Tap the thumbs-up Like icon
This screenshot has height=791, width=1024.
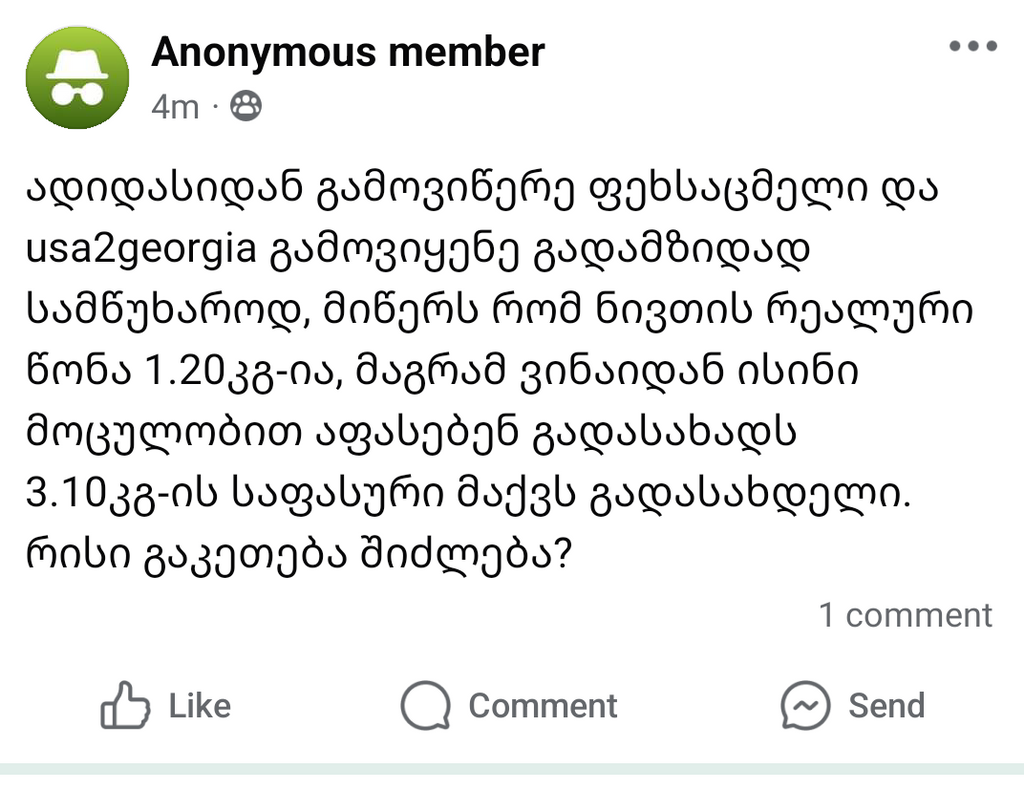(x=125, y=705)
